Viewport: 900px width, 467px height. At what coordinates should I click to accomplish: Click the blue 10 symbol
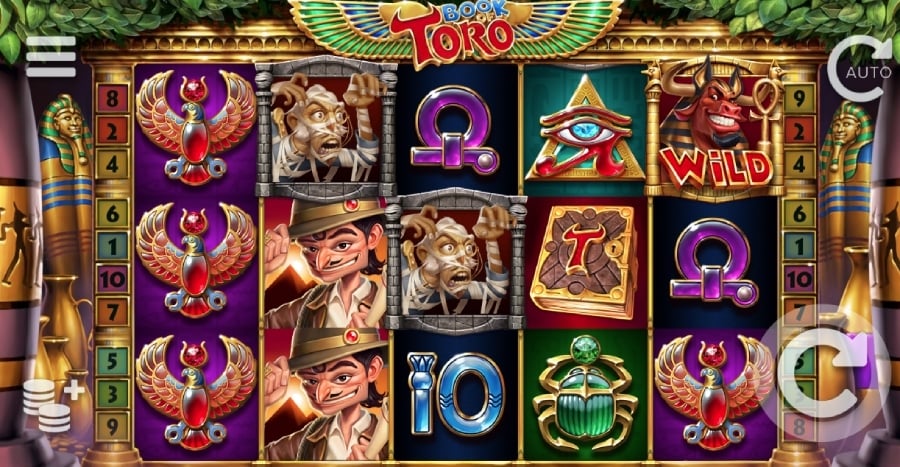pos(456,393)
